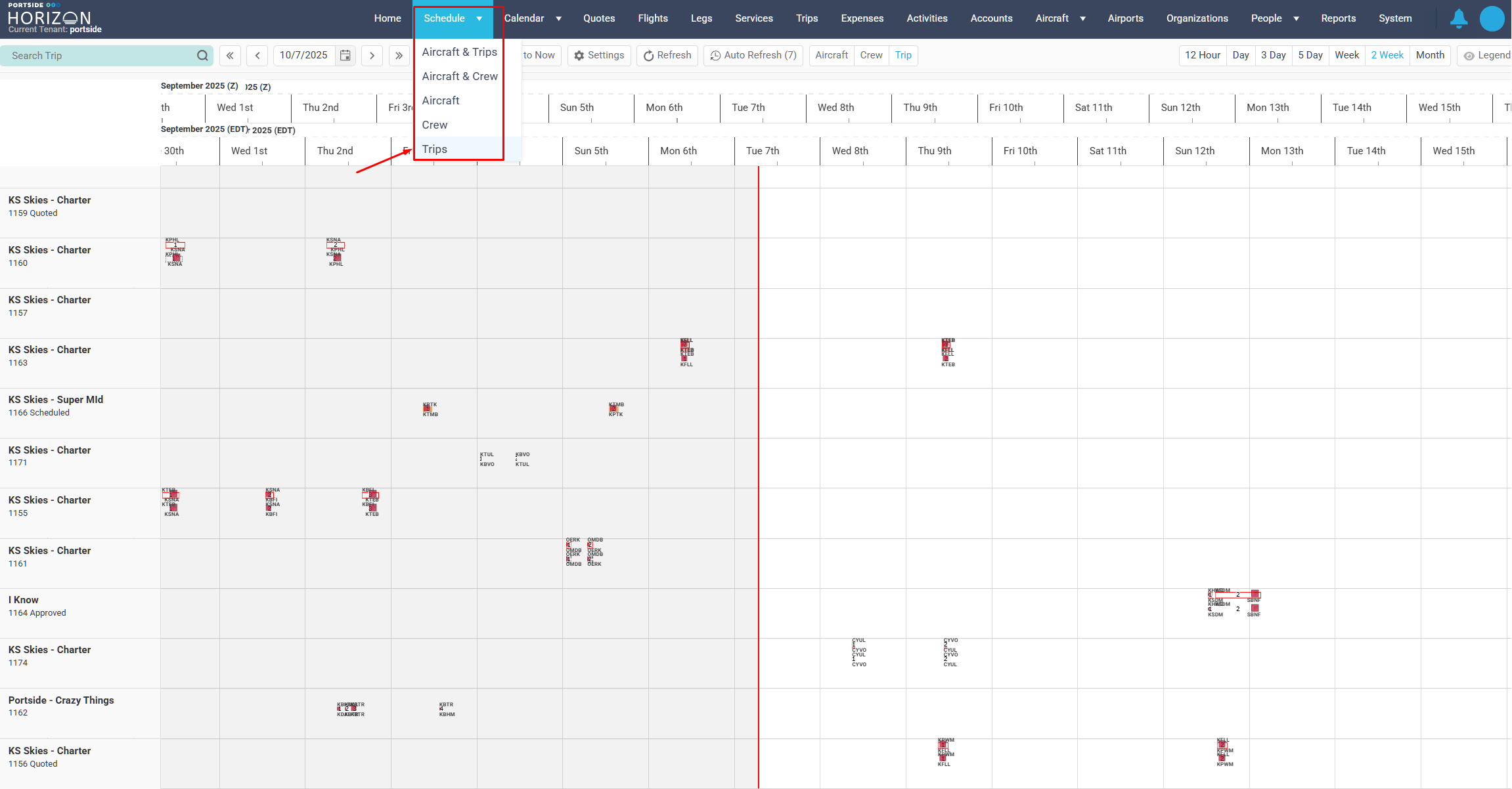Viewport: 1512px width, 789px height.
Task: Switch grouping to Aircraft view
Action: [x=831, y=55]
